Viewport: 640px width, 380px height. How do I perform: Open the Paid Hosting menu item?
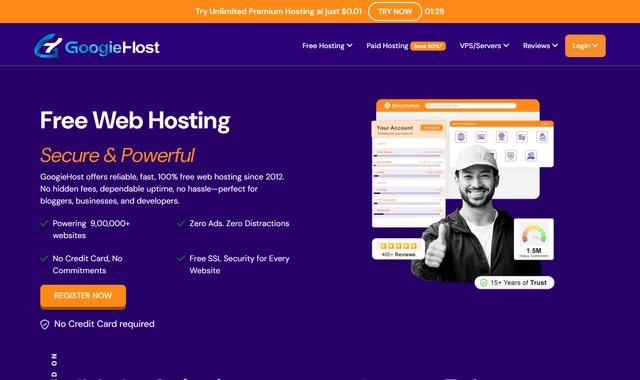point(387,46)
